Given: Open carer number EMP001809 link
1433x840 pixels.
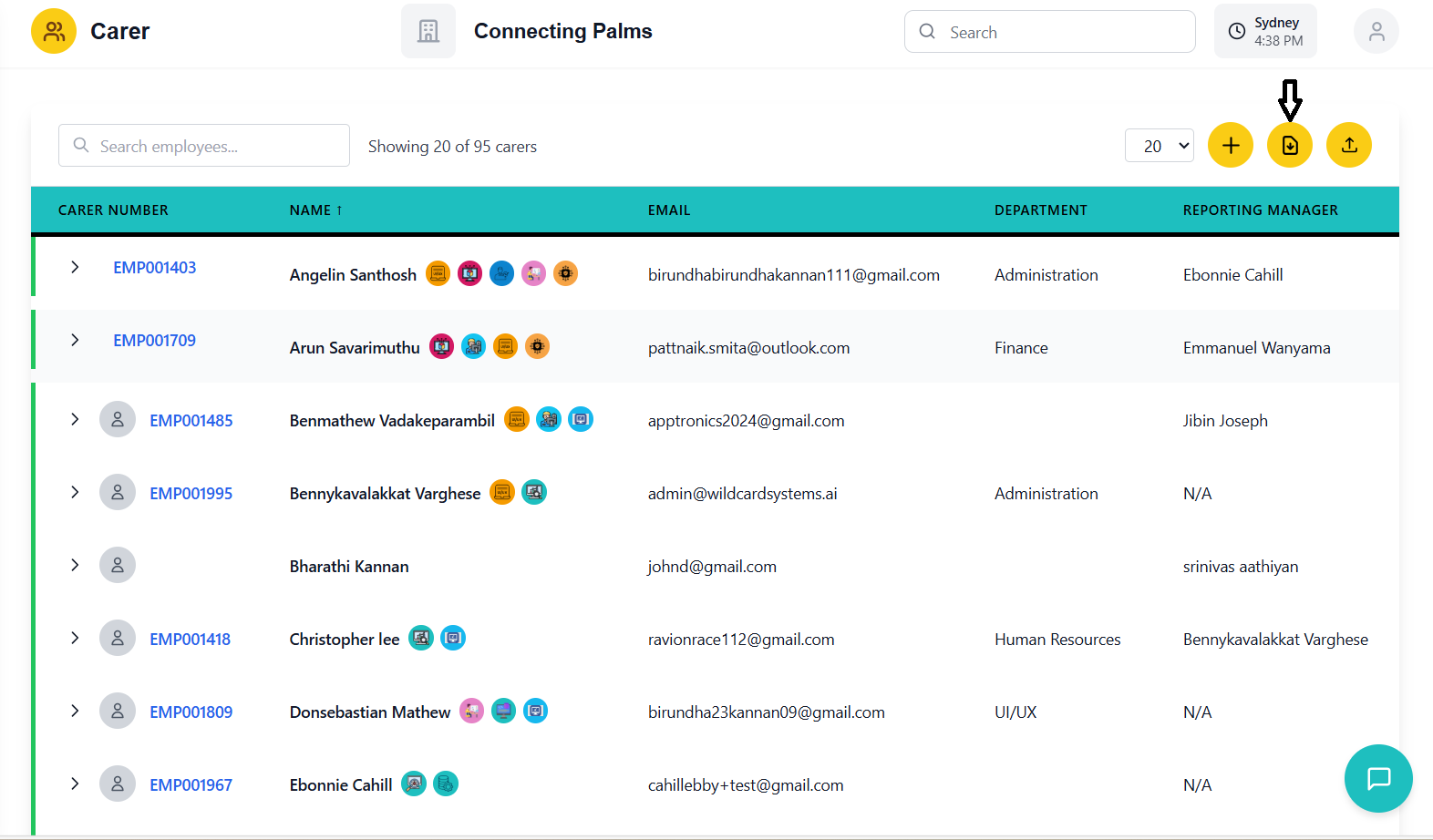Looking at the screenshot, I should pyautogui.click(x=191, y=712).
